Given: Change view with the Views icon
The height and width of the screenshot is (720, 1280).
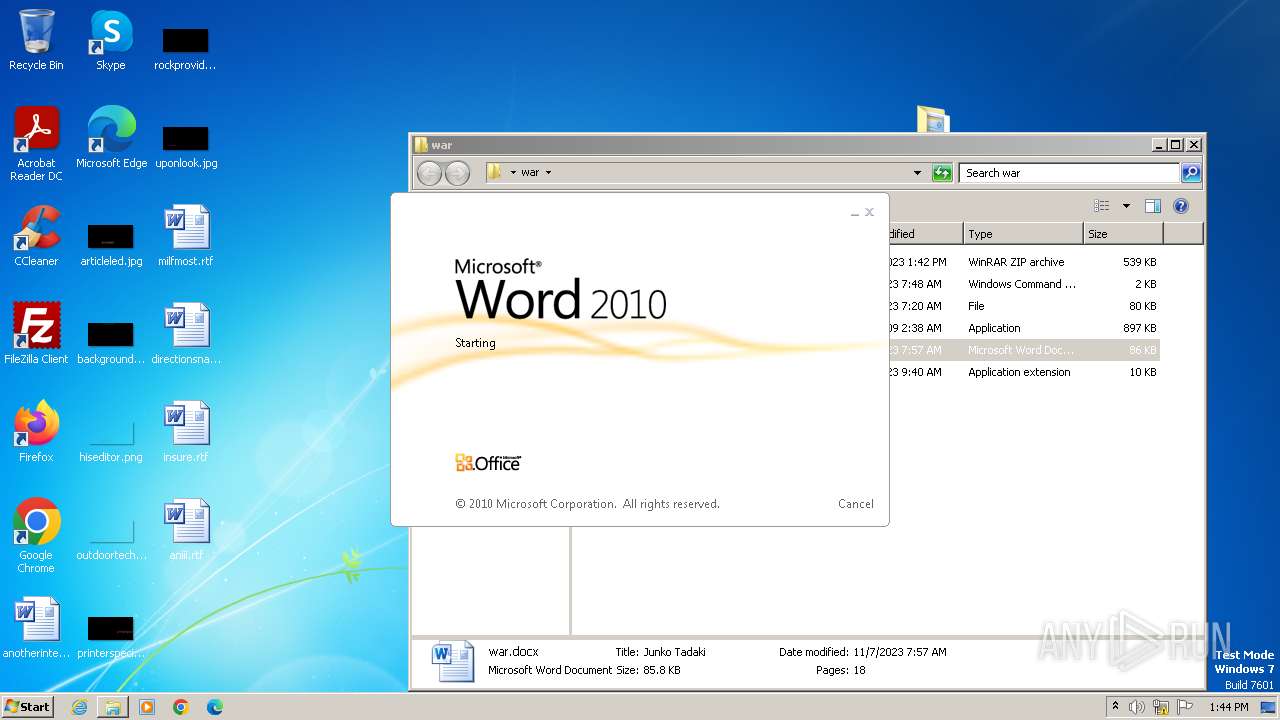Looking at the screenshot, I should [1102, 206].
